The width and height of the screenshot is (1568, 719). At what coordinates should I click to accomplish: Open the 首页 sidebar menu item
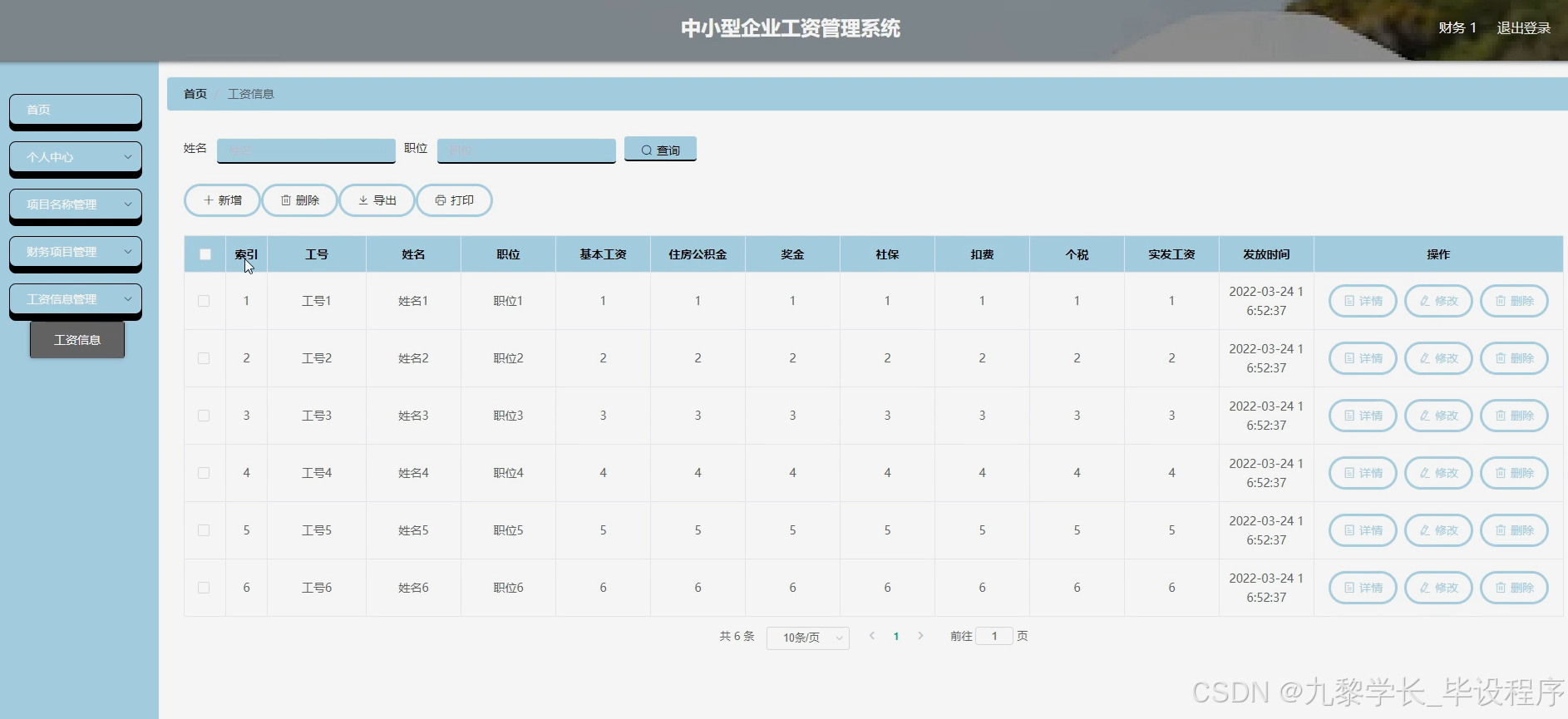(76, 110)
